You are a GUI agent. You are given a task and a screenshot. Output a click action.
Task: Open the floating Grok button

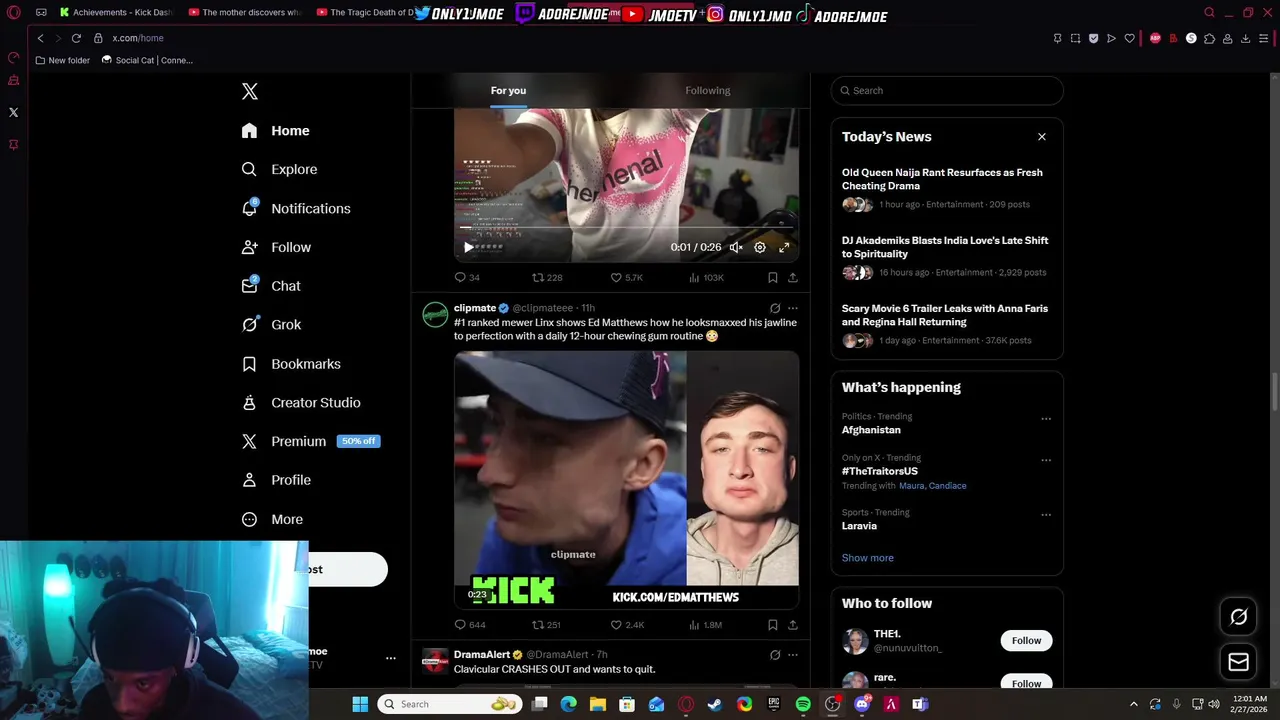tap(1238, 617)
